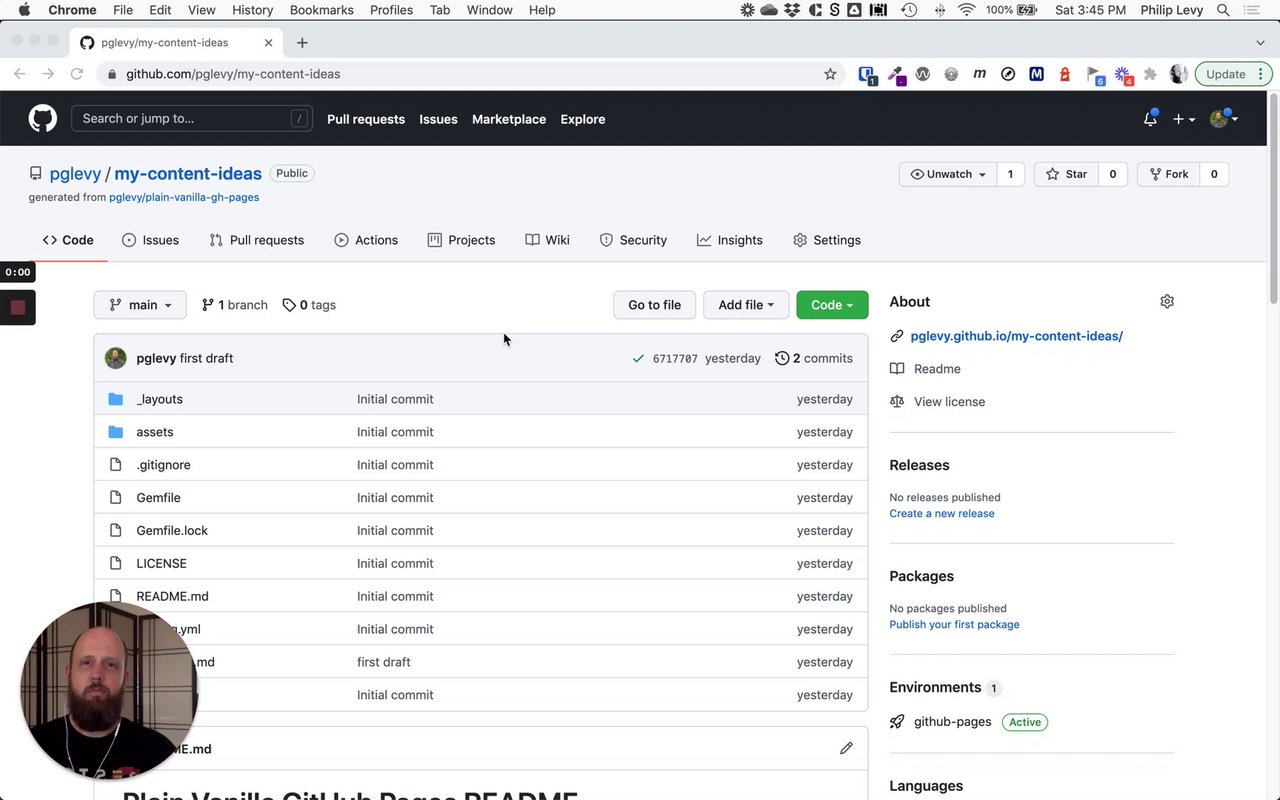Expand the main branch dropdown
This screenshot has width=1280, height=800.
[140, 305]
